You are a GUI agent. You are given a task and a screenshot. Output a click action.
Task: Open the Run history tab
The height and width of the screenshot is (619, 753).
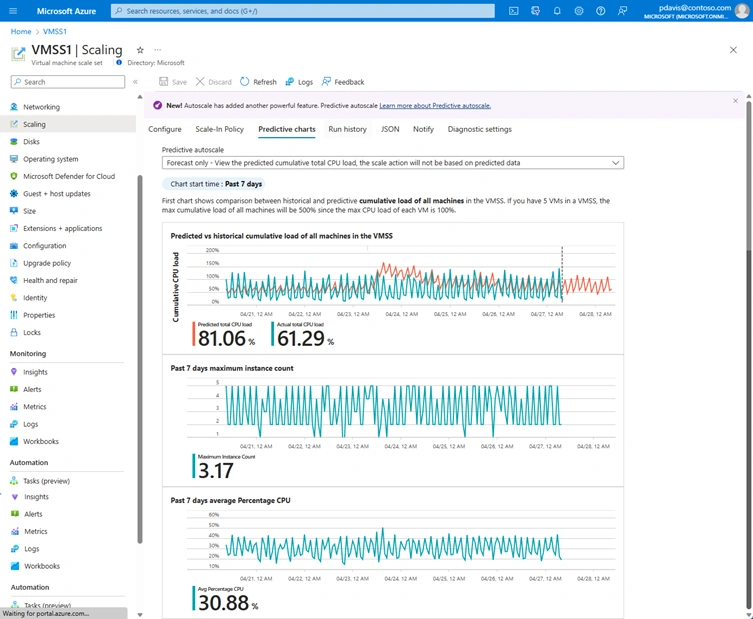[347, 129]
